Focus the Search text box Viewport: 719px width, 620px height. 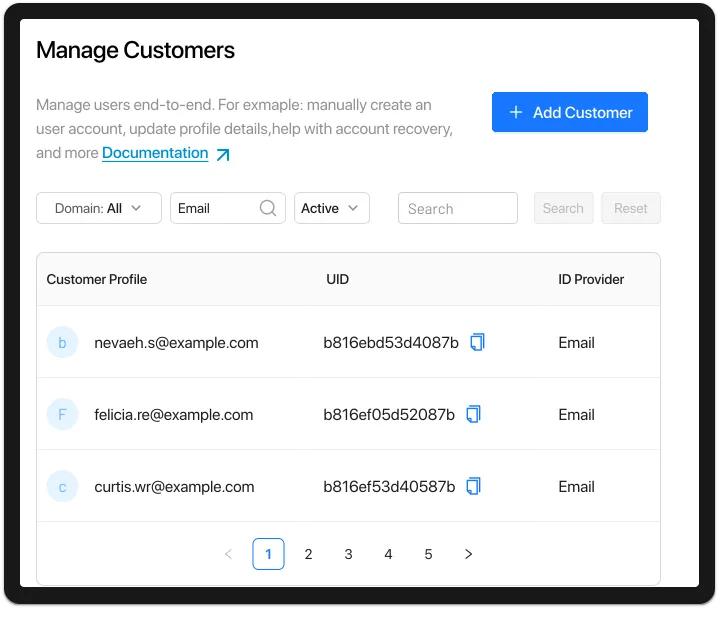pos(458,208)
